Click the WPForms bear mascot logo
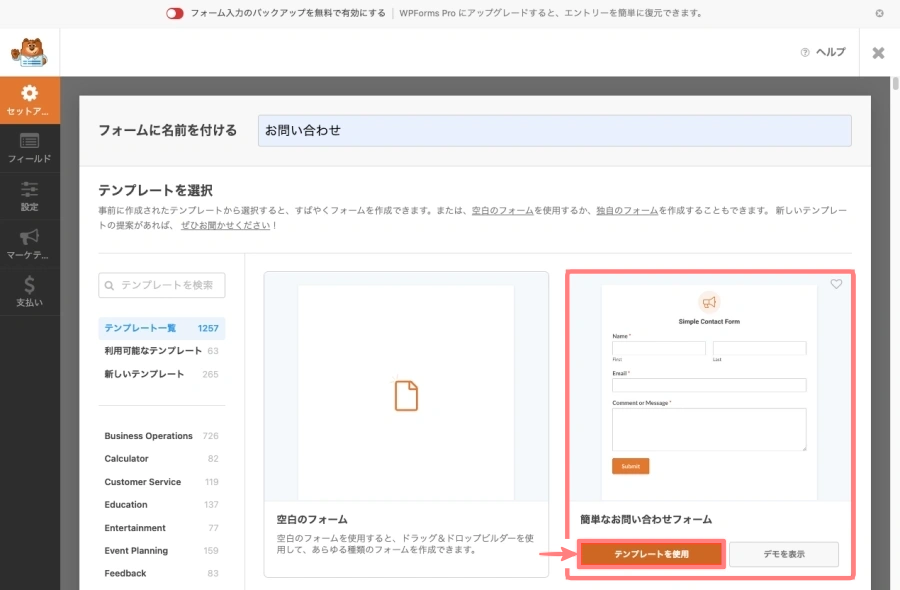Screen dimensions: 900x590 click(x=29, y=52)
